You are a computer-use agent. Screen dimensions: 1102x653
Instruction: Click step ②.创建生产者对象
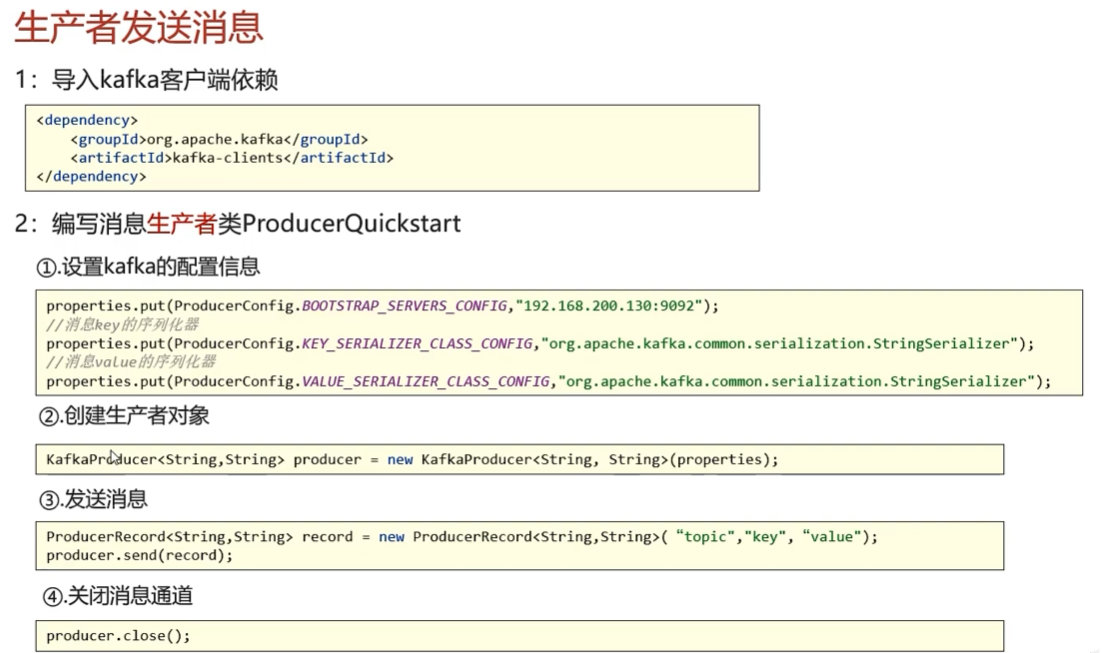(124, 416)
